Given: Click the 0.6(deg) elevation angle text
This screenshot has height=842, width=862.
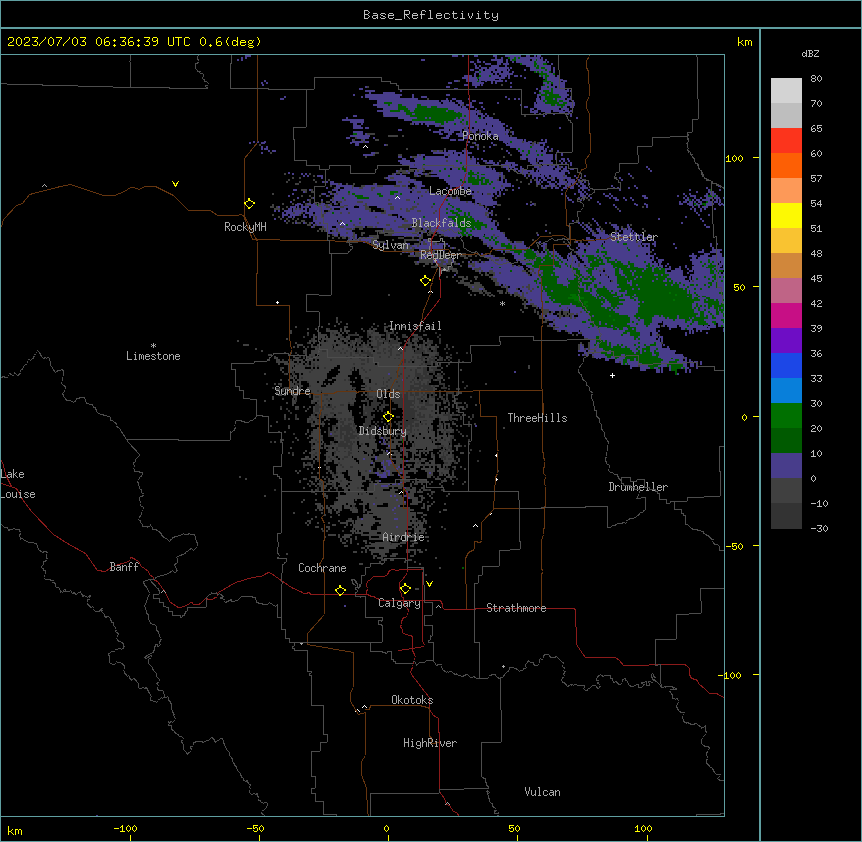Looking at the screenshot, I should click(230, 42).
